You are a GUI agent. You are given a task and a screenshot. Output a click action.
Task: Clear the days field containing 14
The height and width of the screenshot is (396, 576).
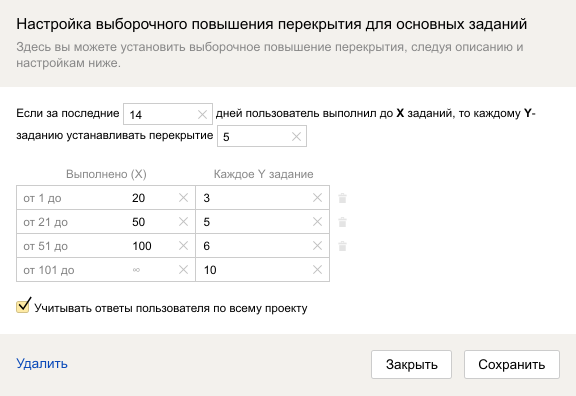pos(202,115)
